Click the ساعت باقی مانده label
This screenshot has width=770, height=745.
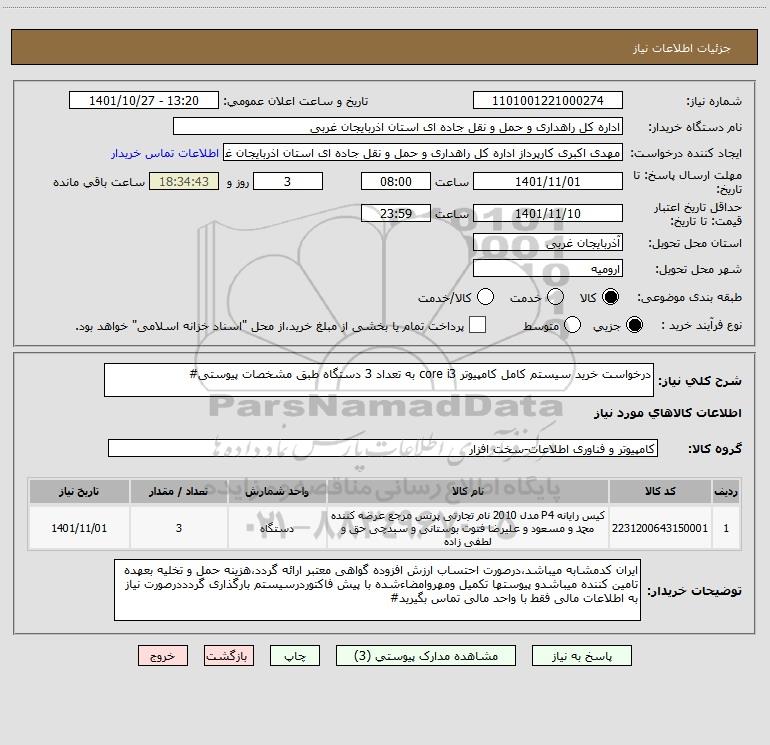tap(99, 182)
